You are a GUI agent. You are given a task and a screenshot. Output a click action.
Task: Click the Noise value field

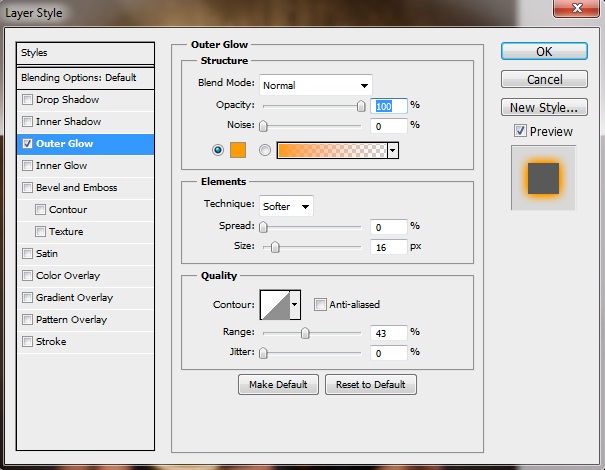click(389, 126)
